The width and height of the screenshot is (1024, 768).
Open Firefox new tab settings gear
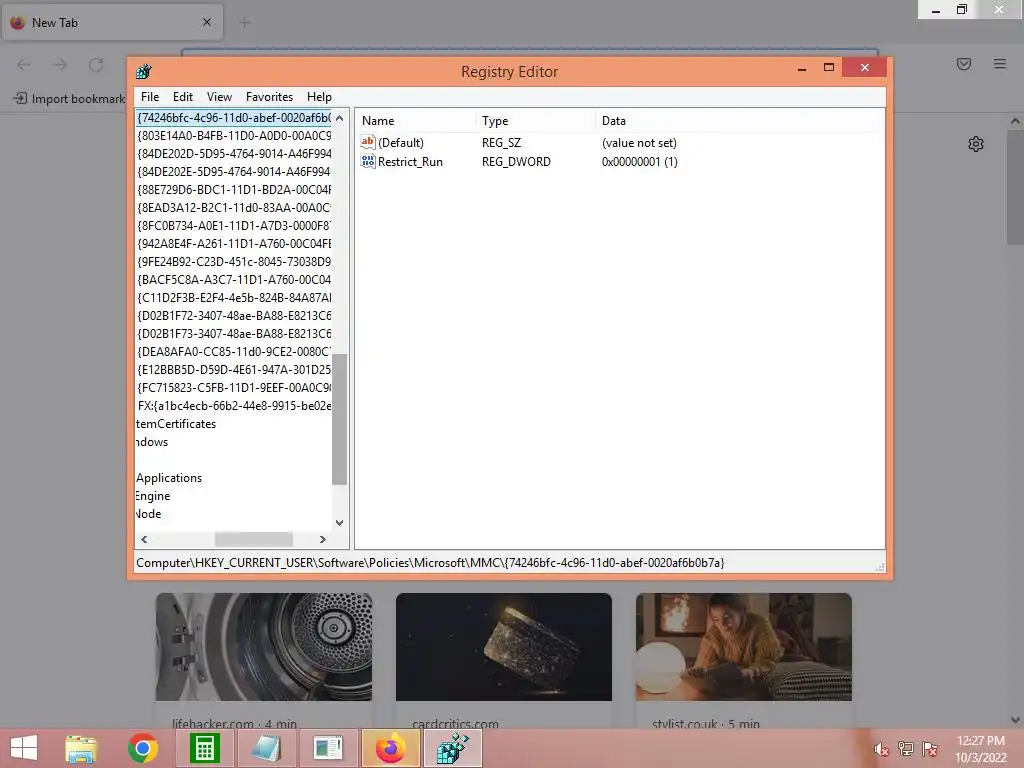tap(976, 144)
